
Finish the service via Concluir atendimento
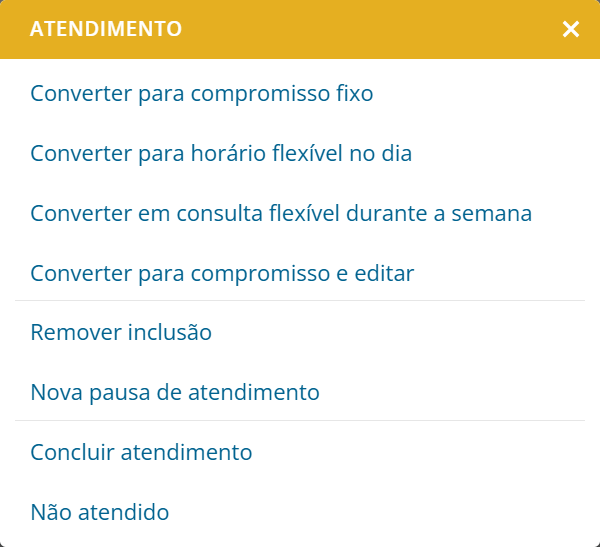click(141, 452)
